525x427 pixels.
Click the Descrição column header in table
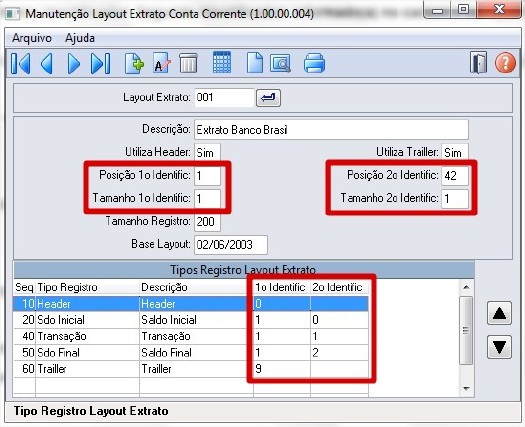click(x=196, y=287)
